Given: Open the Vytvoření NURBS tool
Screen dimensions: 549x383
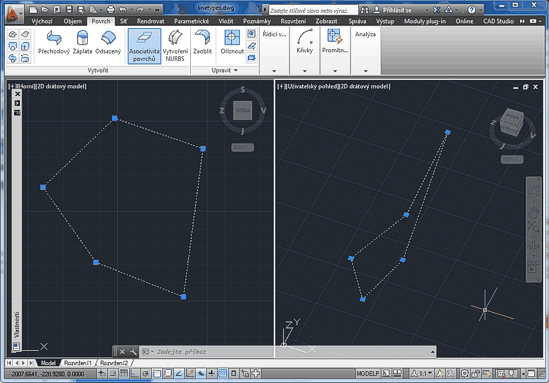Looking at the screenshot, I should point(175,46).
